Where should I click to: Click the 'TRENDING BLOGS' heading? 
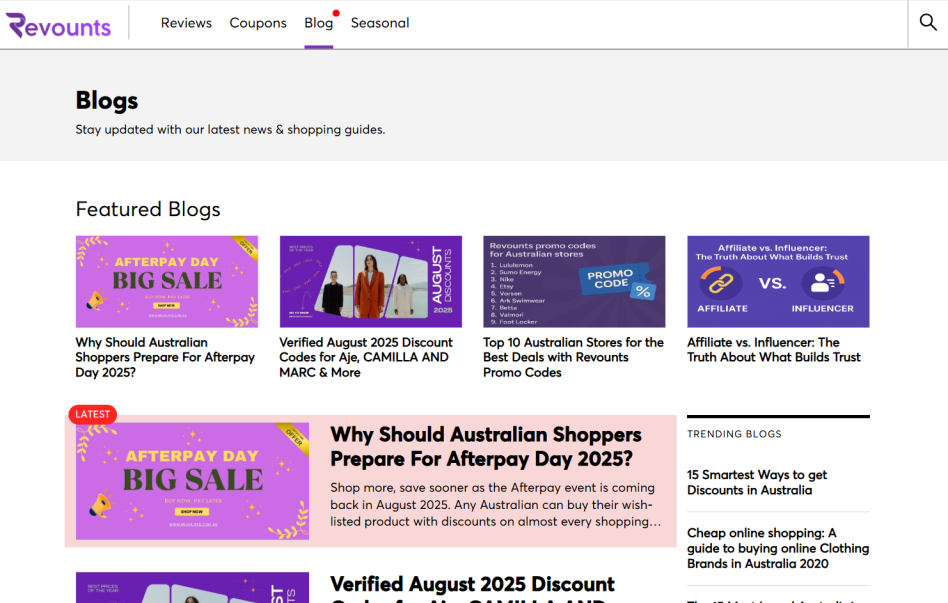(734, 434)
